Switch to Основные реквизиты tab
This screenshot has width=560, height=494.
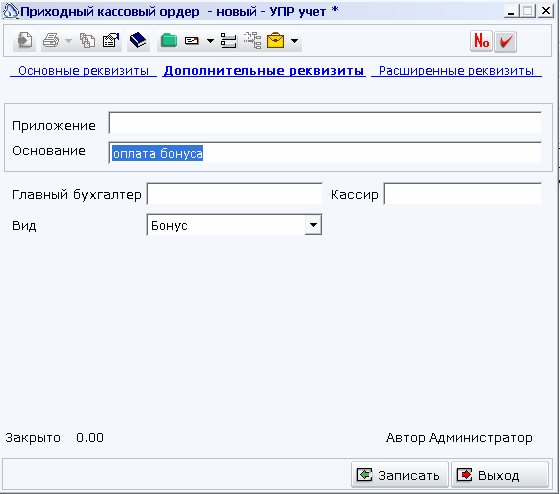click(x=83, y=71)
